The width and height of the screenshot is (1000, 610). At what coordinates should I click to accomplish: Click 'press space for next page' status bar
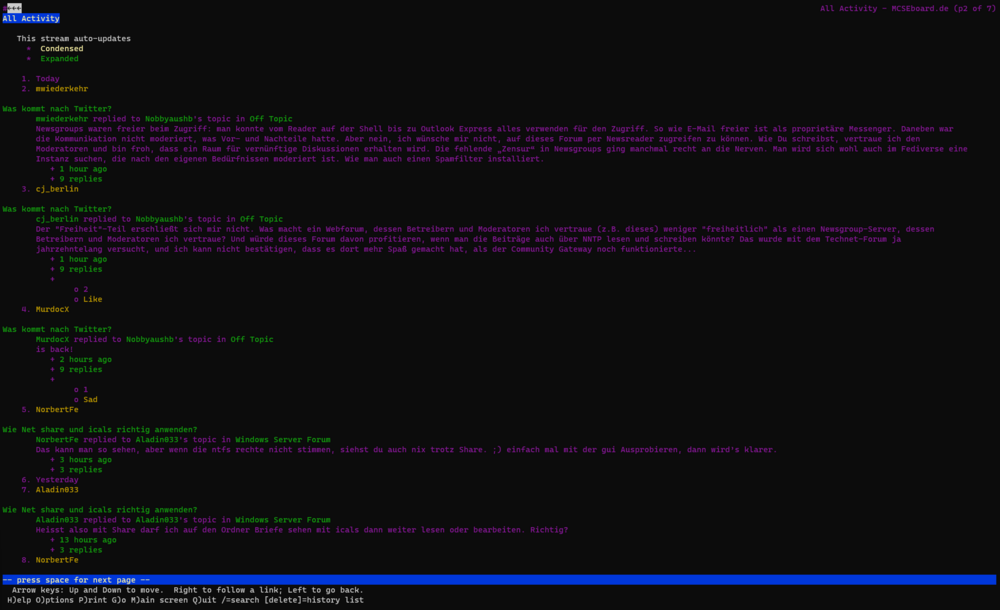coord(76,580)
